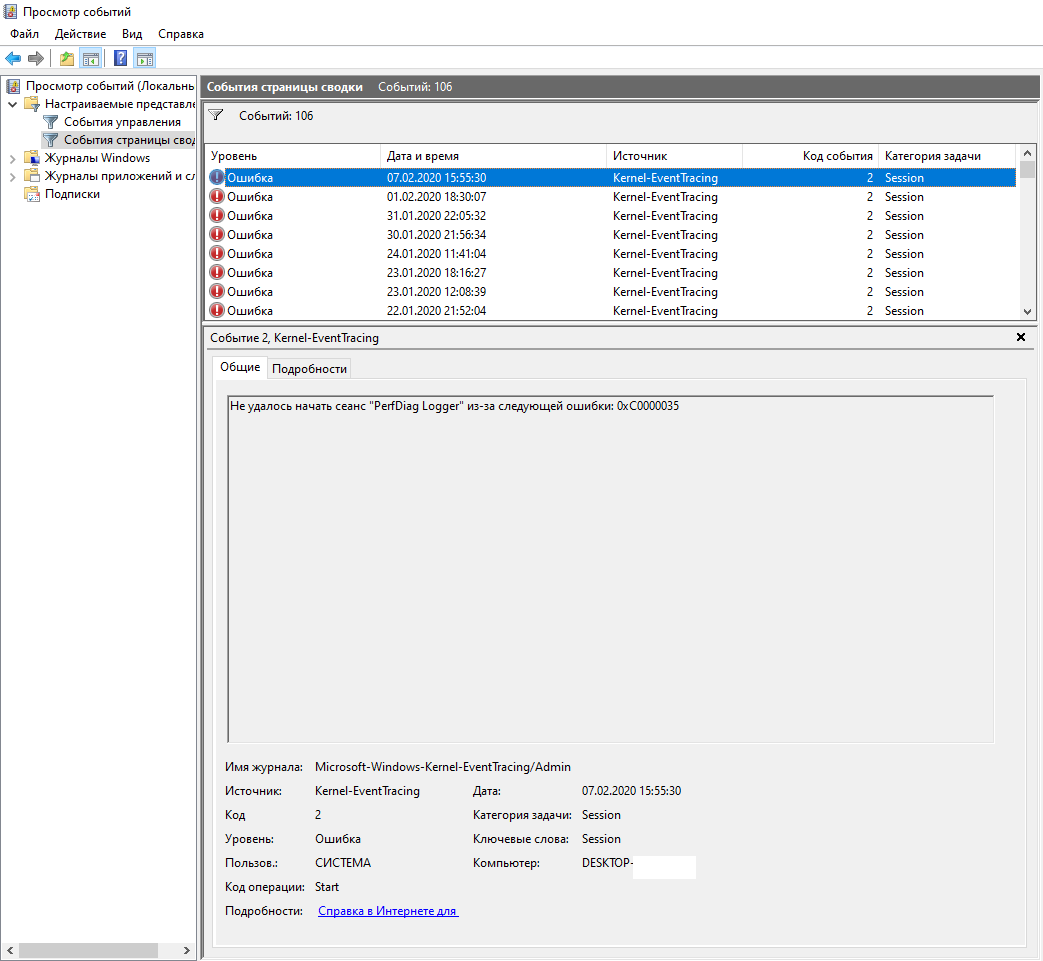Open the Справка в Интернете link
The image size is (1043, 961).
(388, 911)
